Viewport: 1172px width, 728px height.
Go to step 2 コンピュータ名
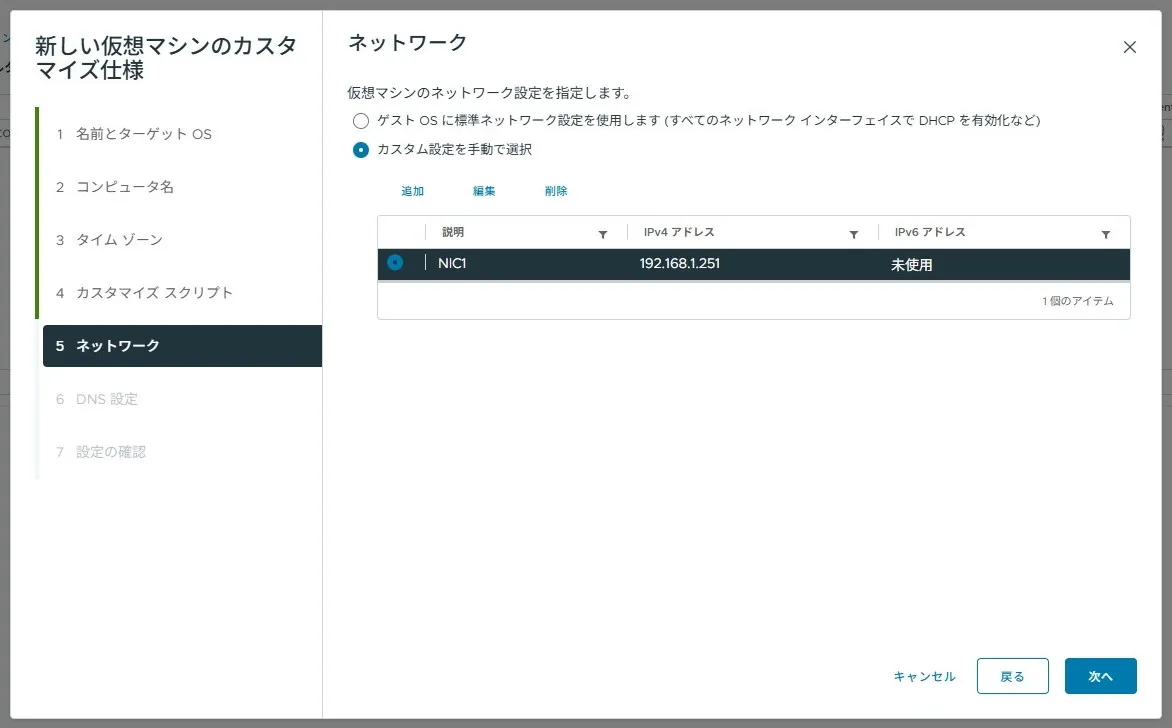pyautogui.click(x=182, y=187)
